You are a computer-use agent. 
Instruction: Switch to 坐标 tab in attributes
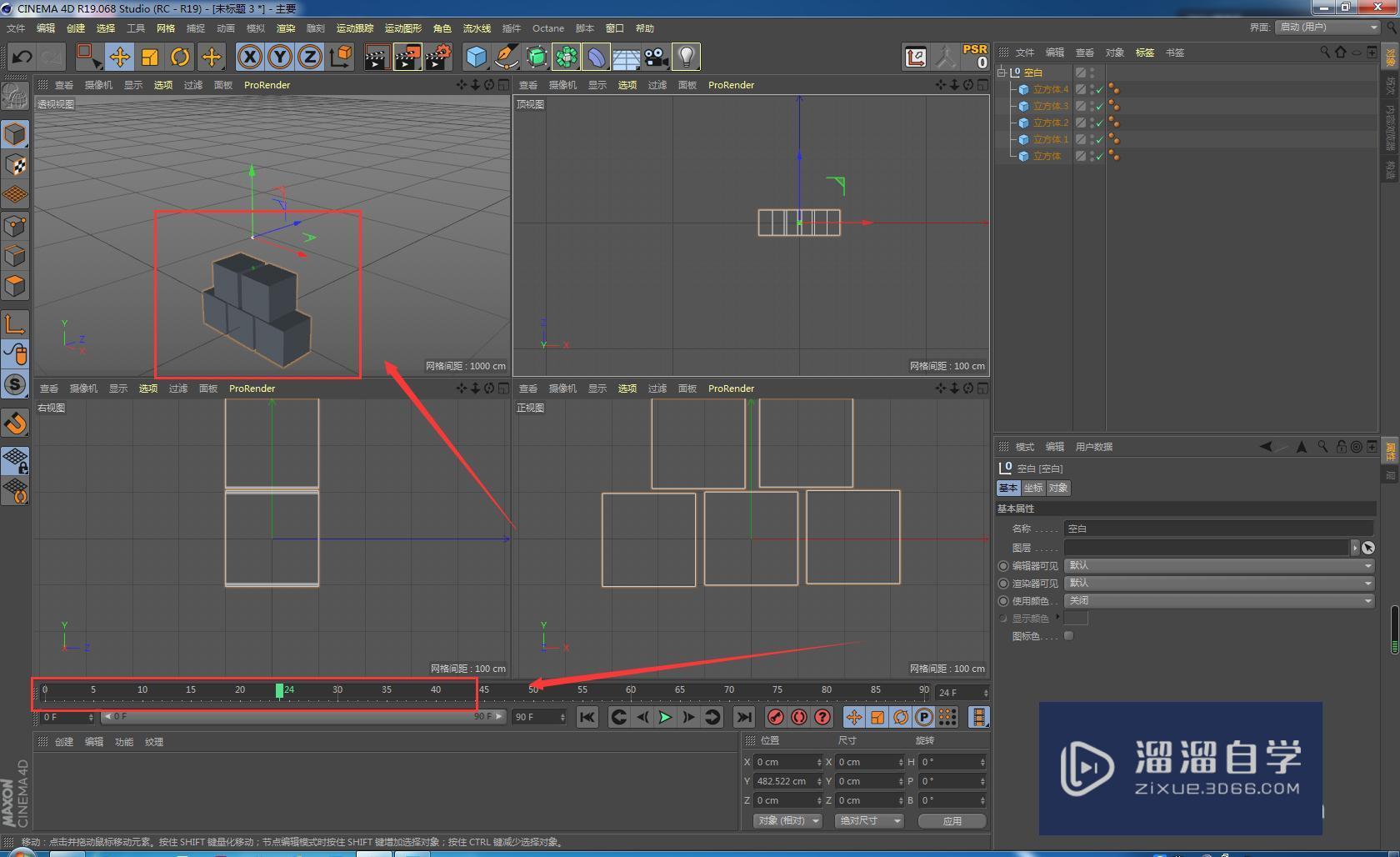click(x=1032, y=488)
